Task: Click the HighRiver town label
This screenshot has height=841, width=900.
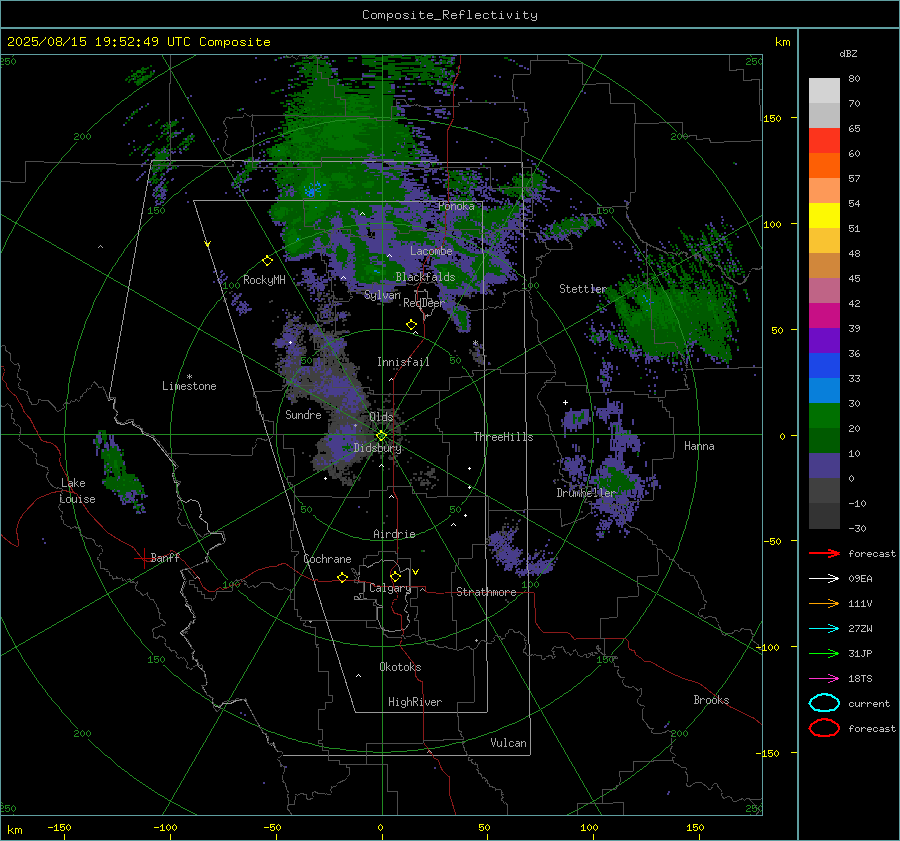Action: 415,702
